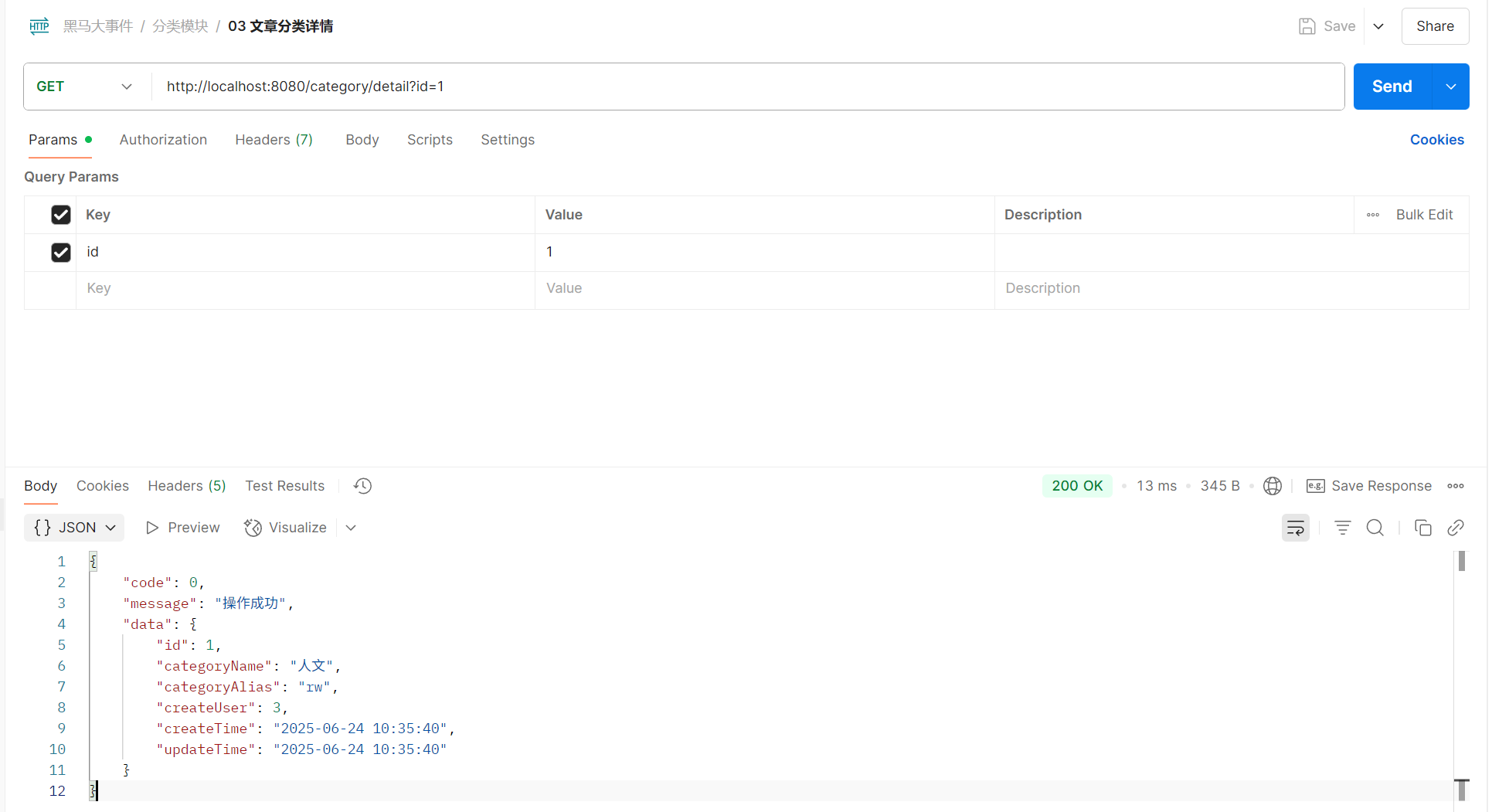Switch to the Authorization tab

(x=163, y=140)
